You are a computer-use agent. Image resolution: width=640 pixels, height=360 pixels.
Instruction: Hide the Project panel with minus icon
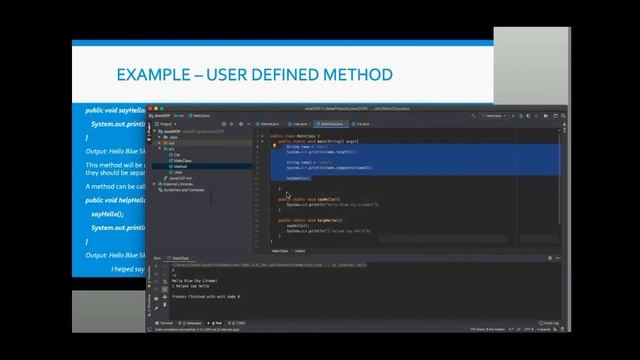tap(249, 124)
